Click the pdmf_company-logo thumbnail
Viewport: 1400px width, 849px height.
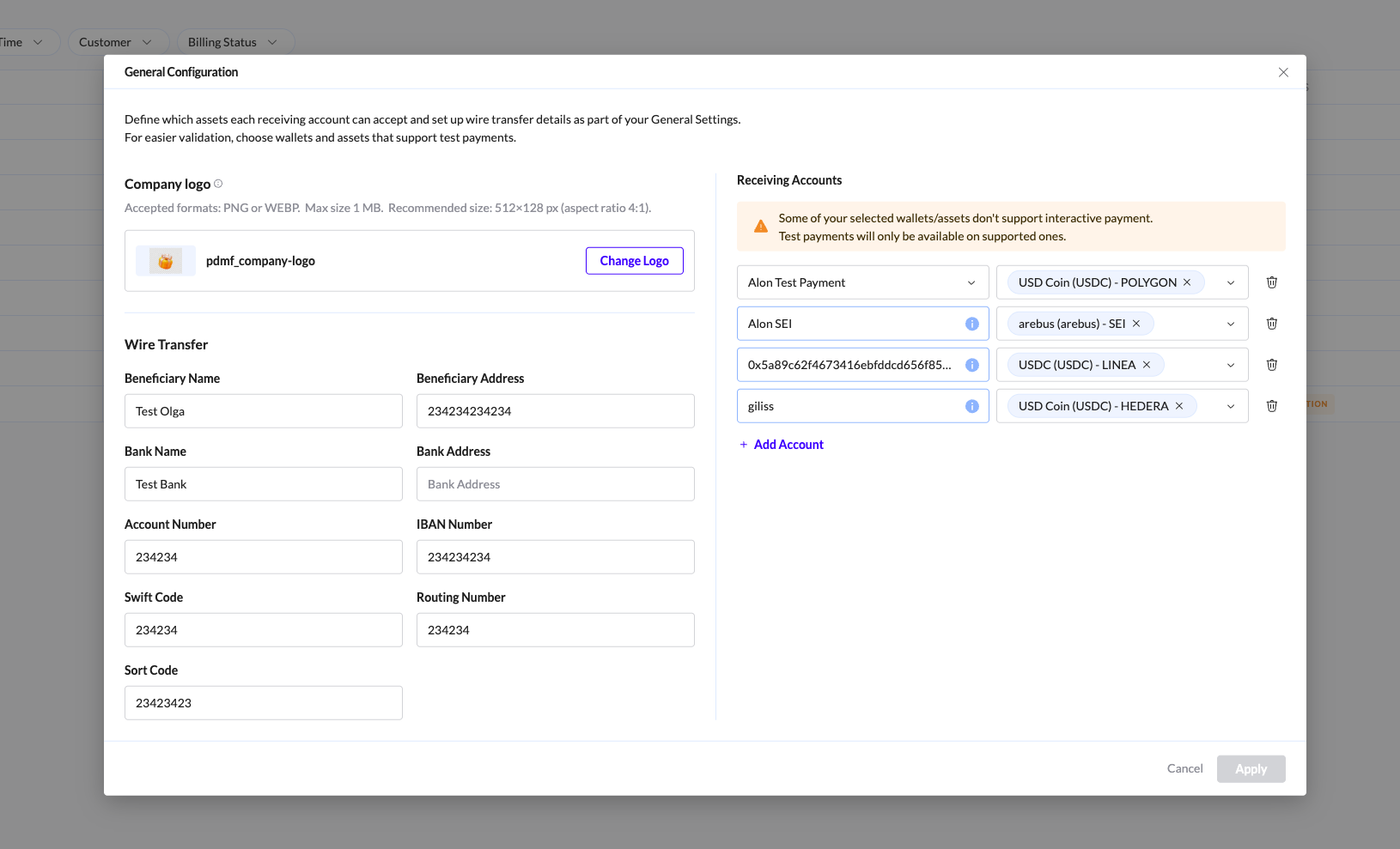166,261
